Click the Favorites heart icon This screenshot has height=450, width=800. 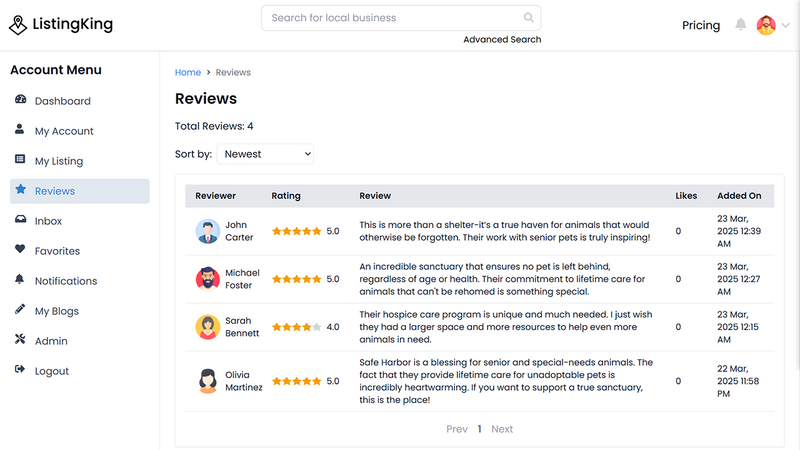pos(20,249)
